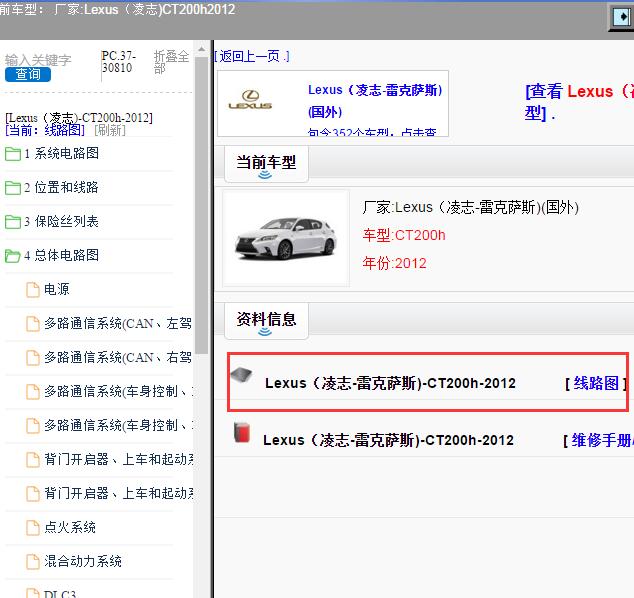Focus the 输入关键字 keyword field

38,60
